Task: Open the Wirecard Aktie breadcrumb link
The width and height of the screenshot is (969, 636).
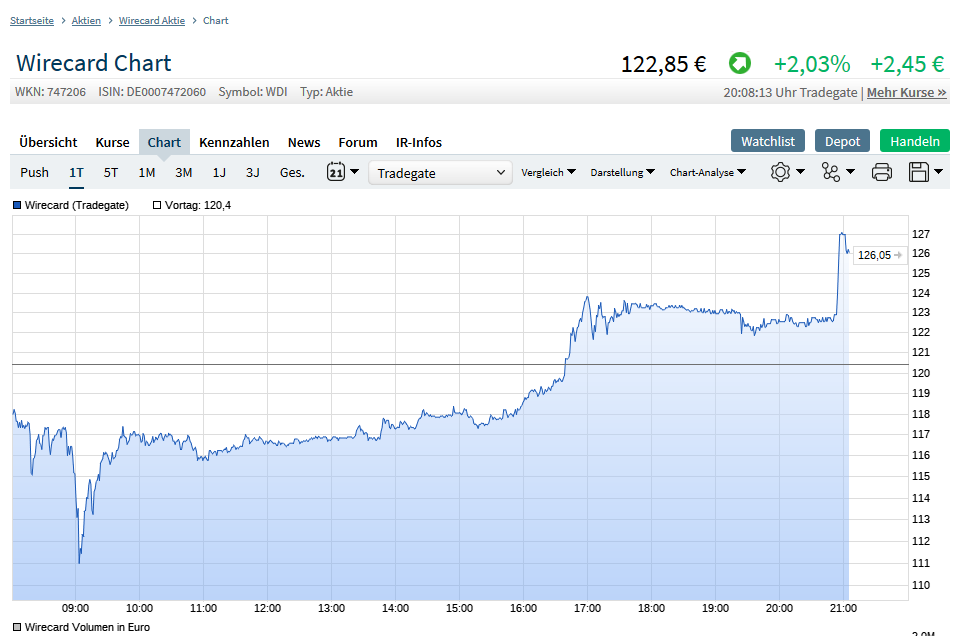Action: pos(152,20)
